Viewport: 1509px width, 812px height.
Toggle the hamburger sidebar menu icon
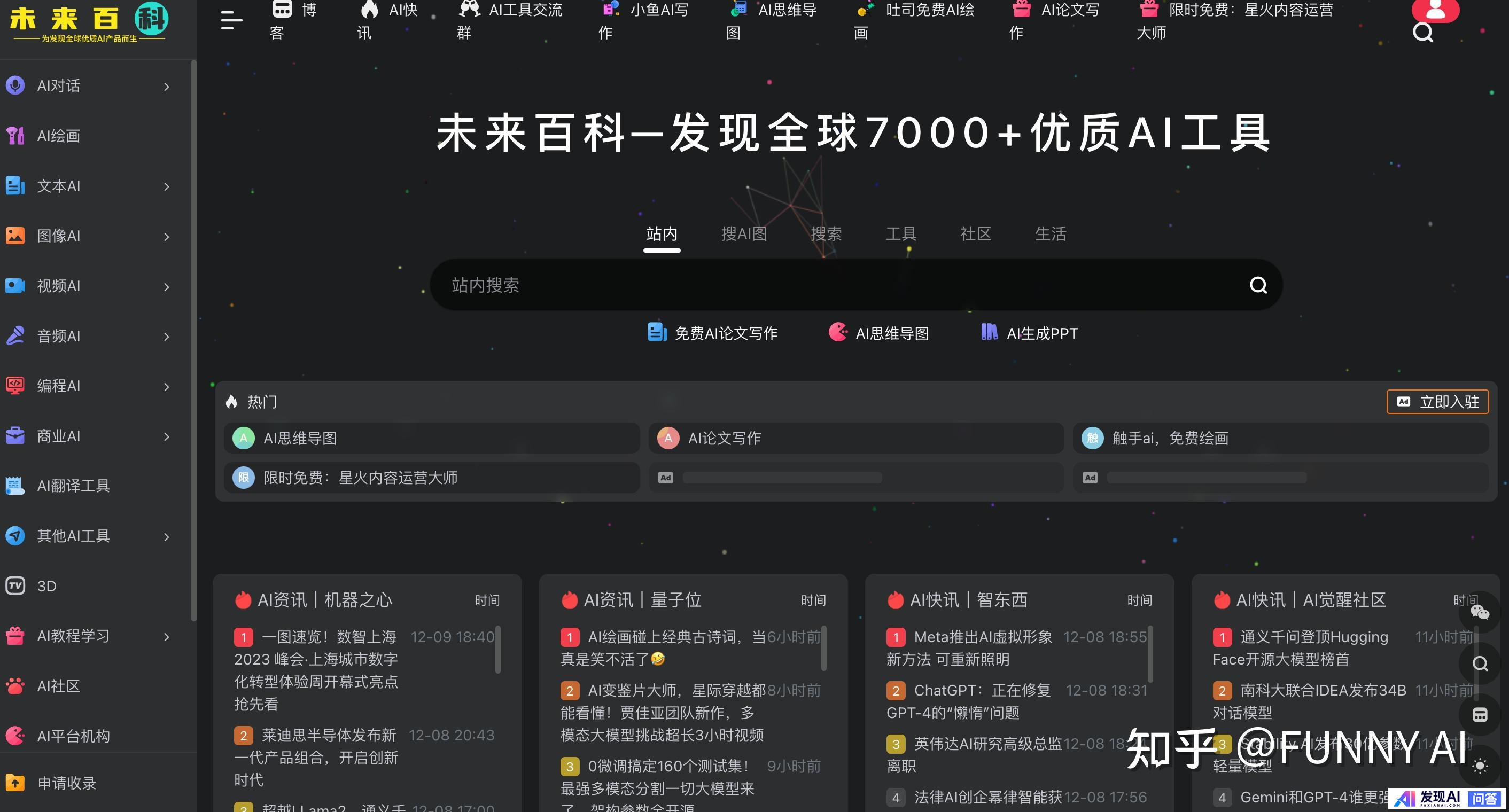tap(231, 20)
